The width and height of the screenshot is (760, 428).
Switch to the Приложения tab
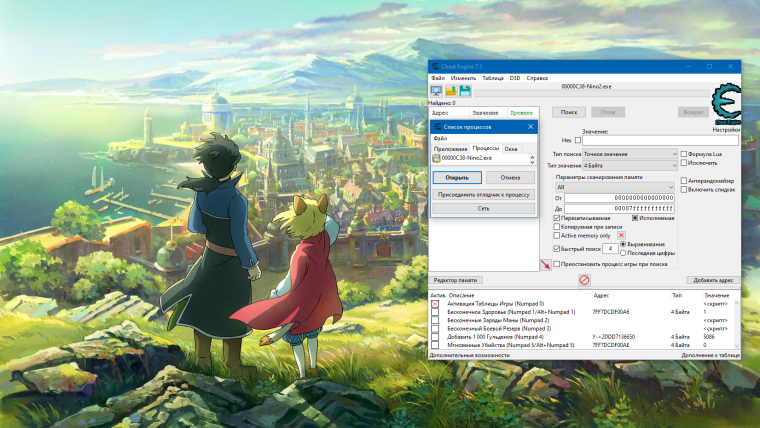click(x=450, y=149)
